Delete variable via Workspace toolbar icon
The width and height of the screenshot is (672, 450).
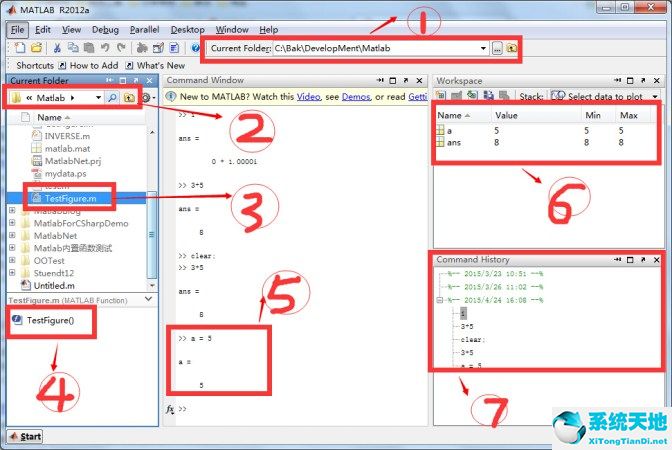pos(504,96)
